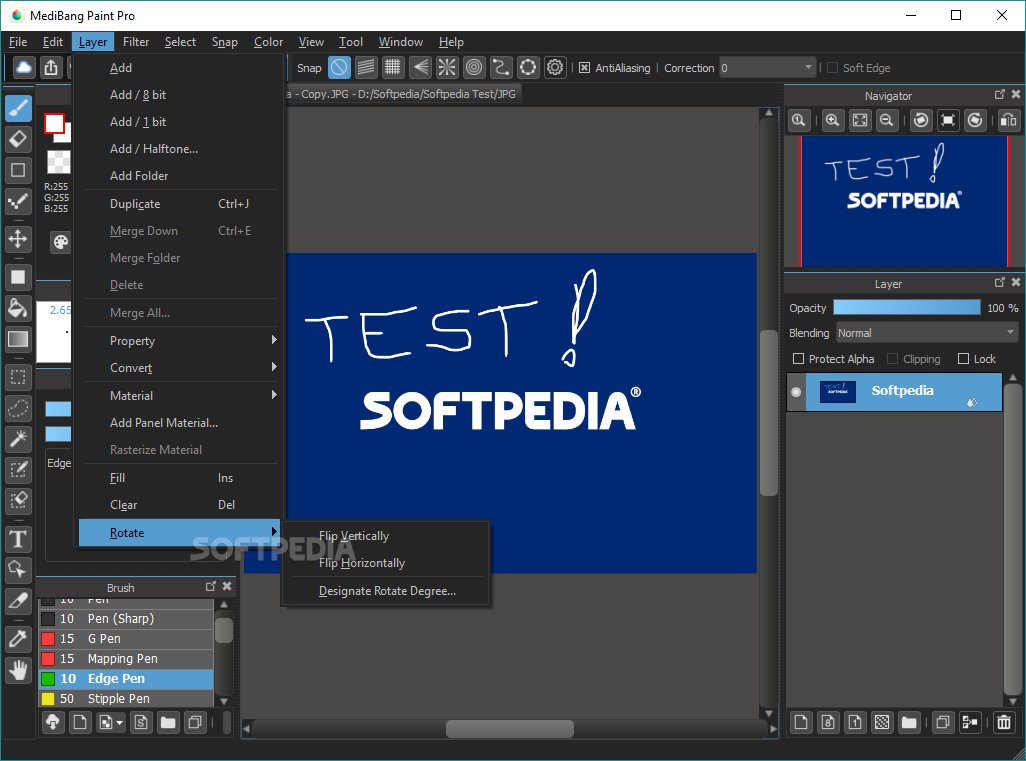
Task: Select the Bucket fill tool
Action: (x=18, y=308)
